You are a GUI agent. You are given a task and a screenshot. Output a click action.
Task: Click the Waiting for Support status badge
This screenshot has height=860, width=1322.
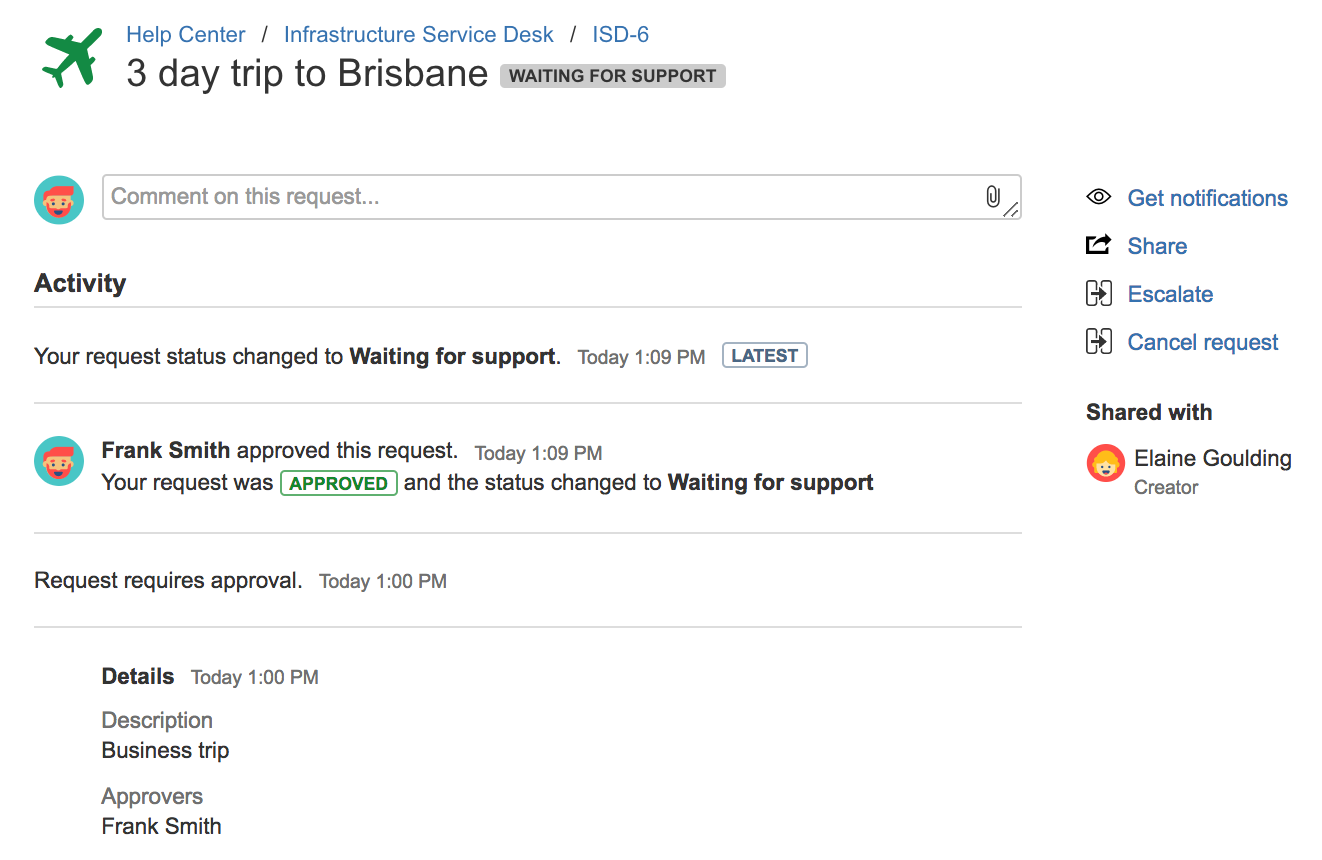coord(612,76)
